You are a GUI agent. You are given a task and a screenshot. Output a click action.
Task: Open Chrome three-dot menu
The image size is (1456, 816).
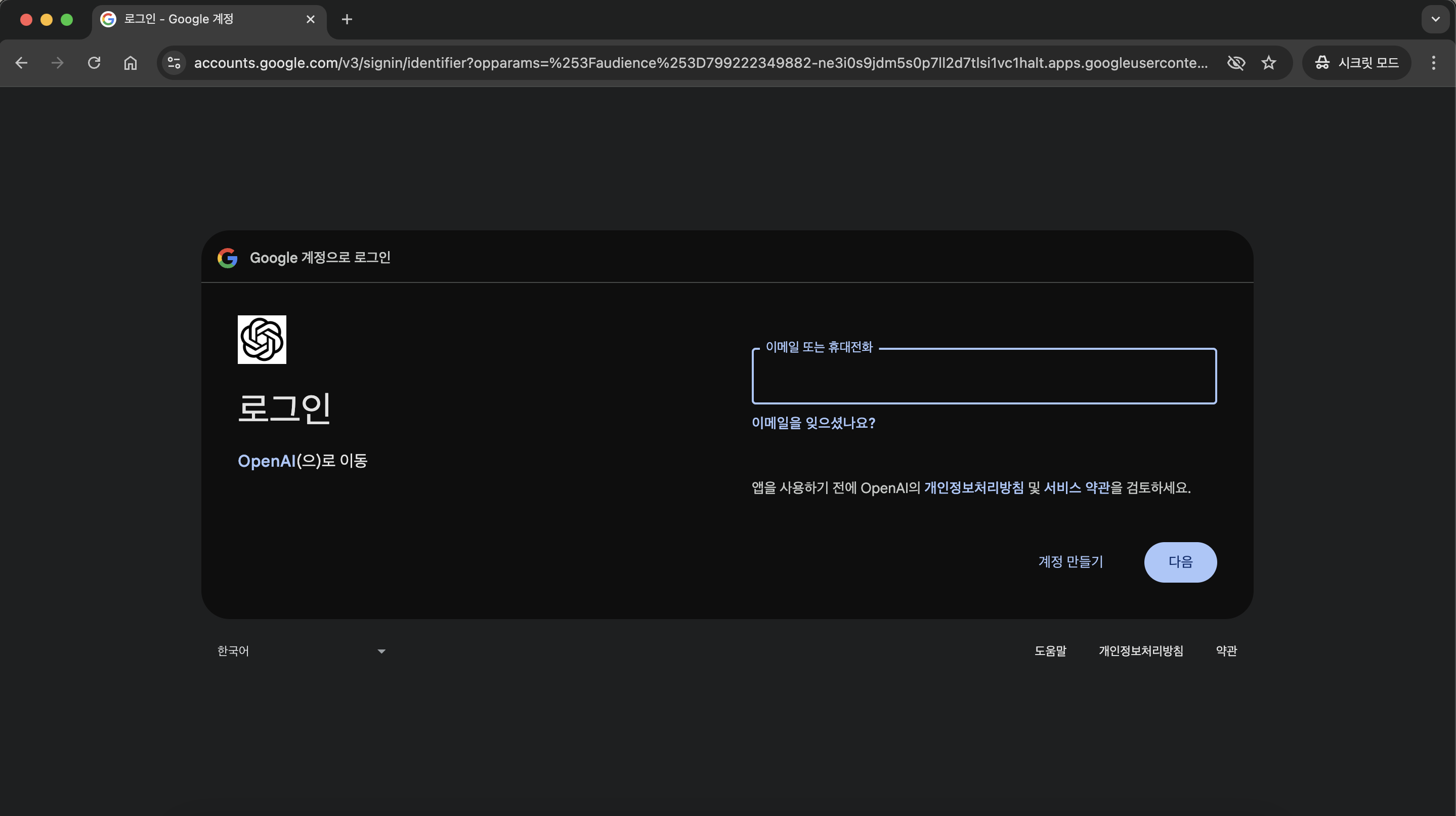(1433, 63)
